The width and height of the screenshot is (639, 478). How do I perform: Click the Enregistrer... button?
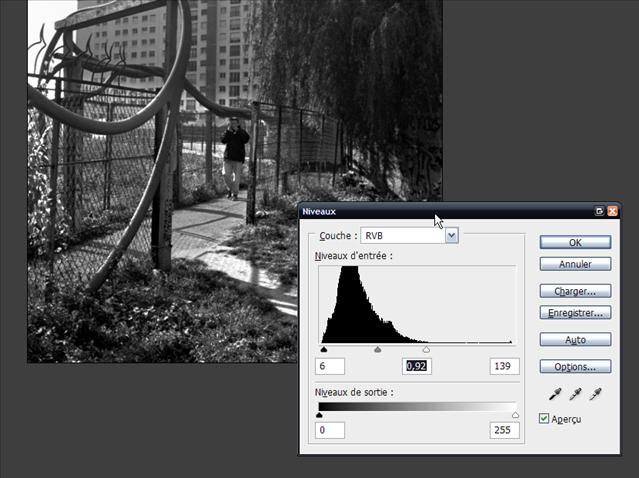pyautogui.click(x=575, y=313)
